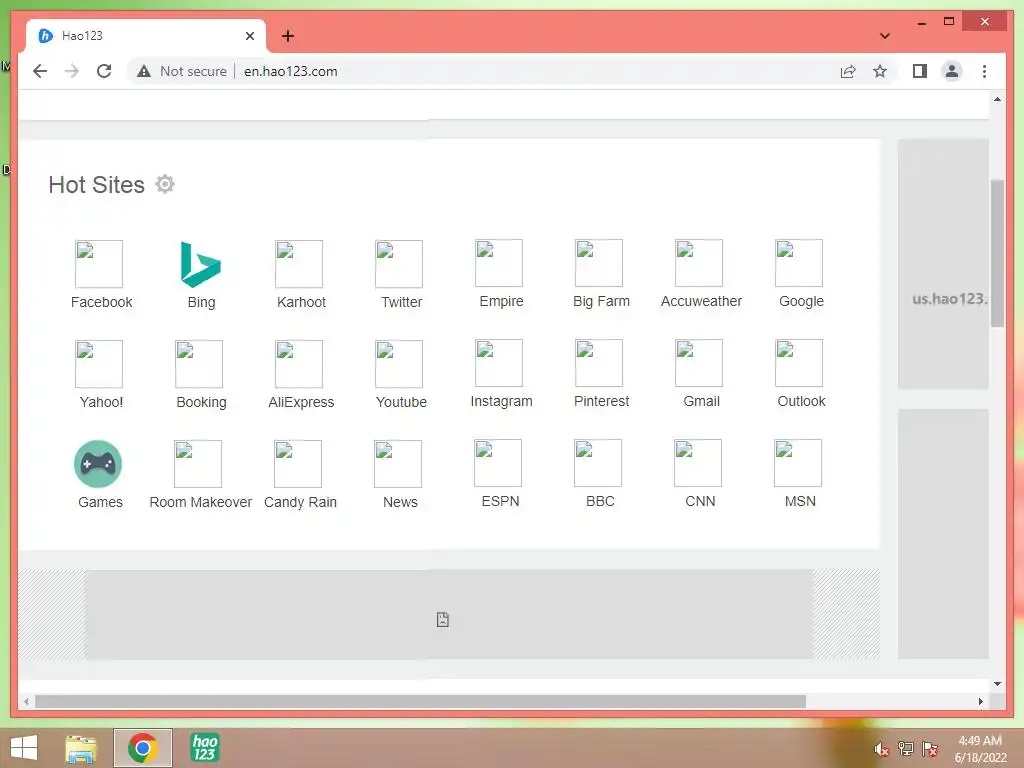Select Chrome in the taskbar
The height and width of the screenshot is (768, 1024).
(143, 748)
